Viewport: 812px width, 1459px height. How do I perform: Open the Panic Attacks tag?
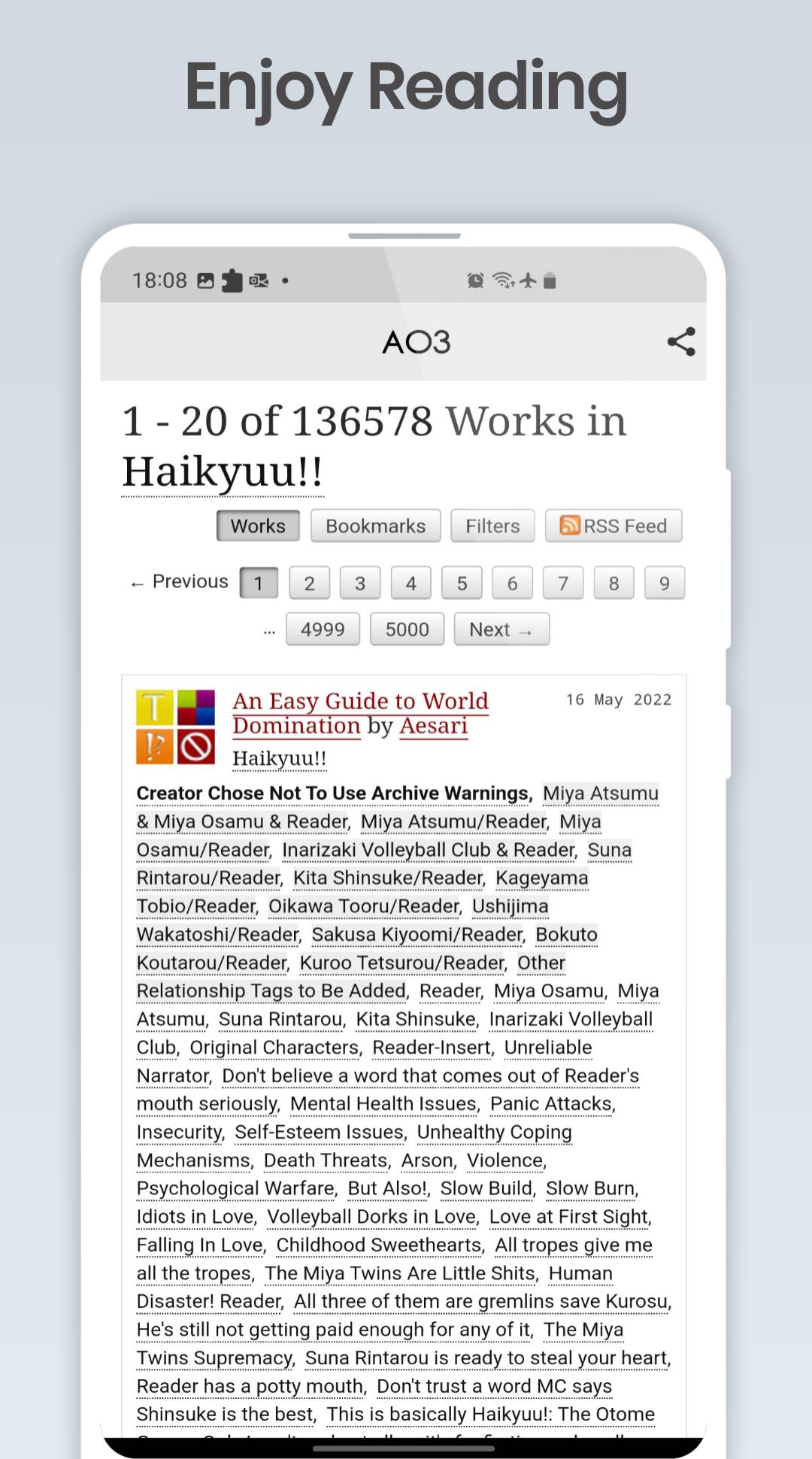[x=551, y=1104]
